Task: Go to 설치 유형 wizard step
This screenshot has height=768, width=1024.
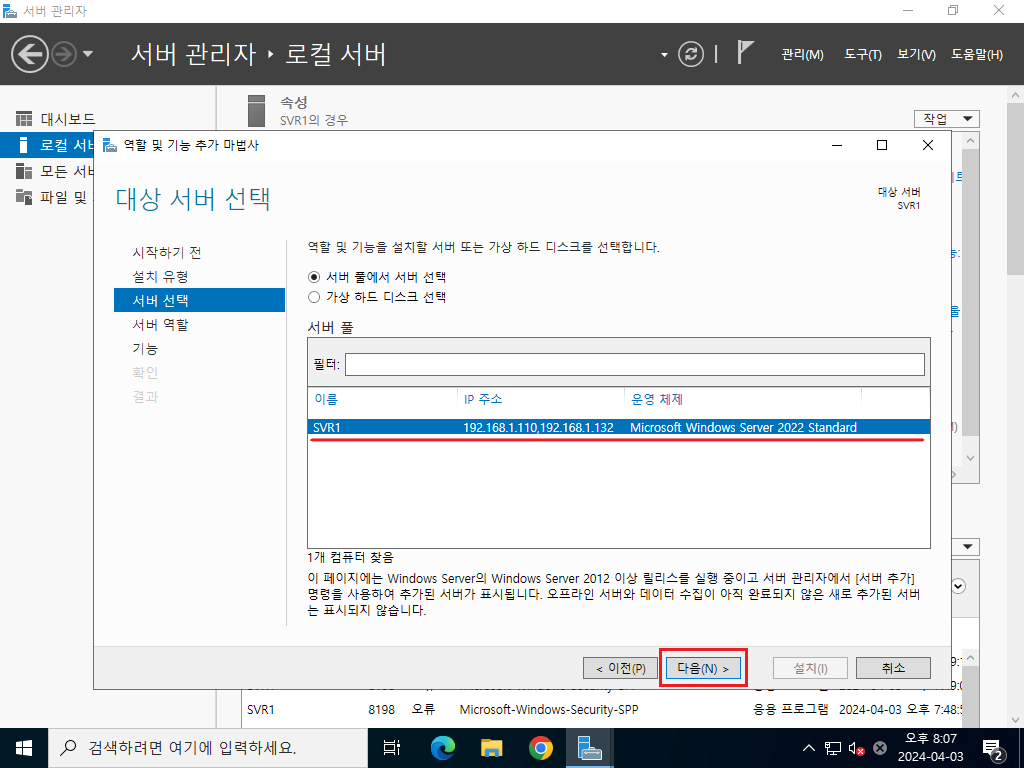Action: [x=161, y=277]
